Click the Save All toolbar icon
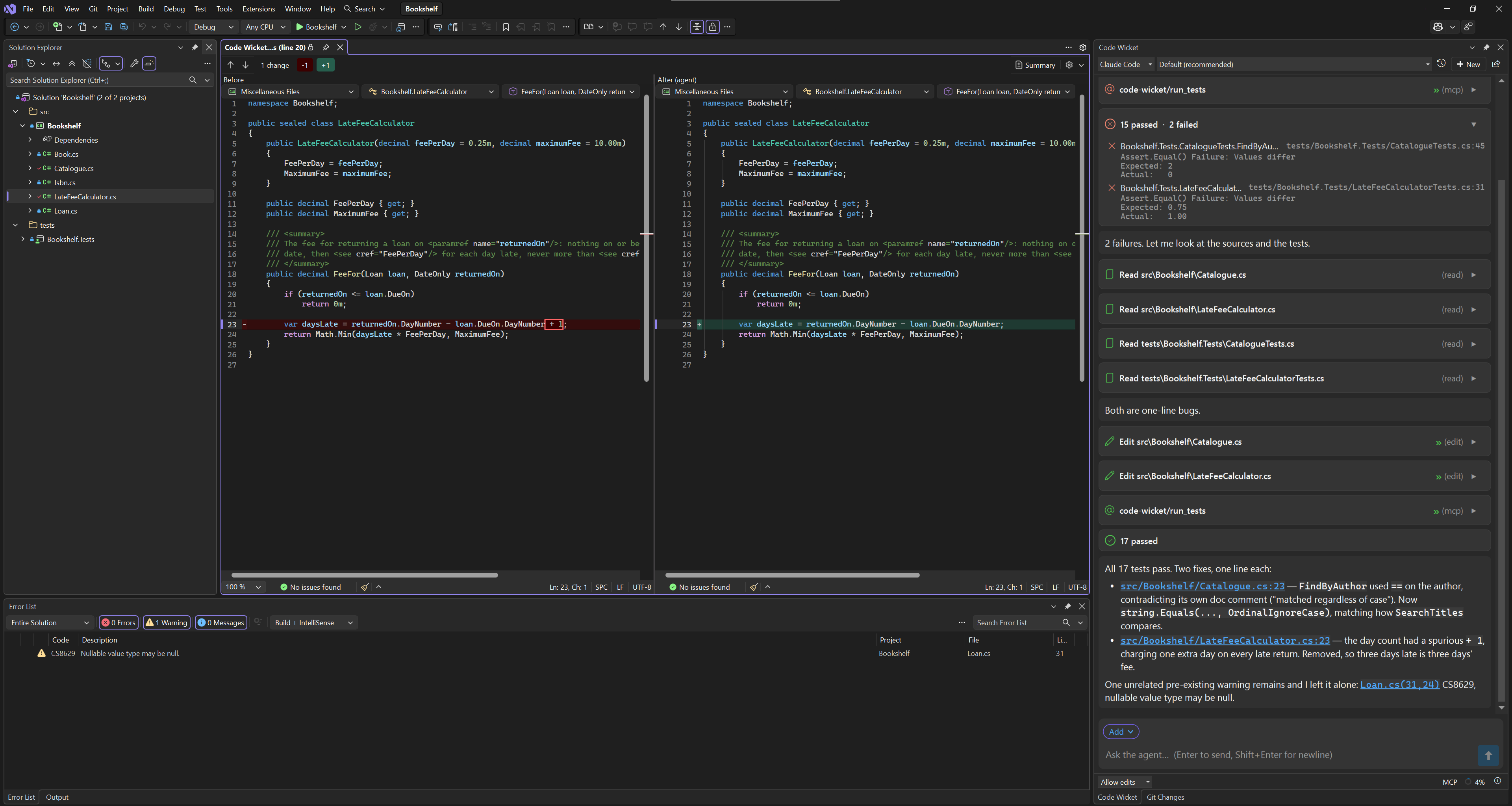The width and height of the screenshot is (1512, 806). [x=124, y=26]
